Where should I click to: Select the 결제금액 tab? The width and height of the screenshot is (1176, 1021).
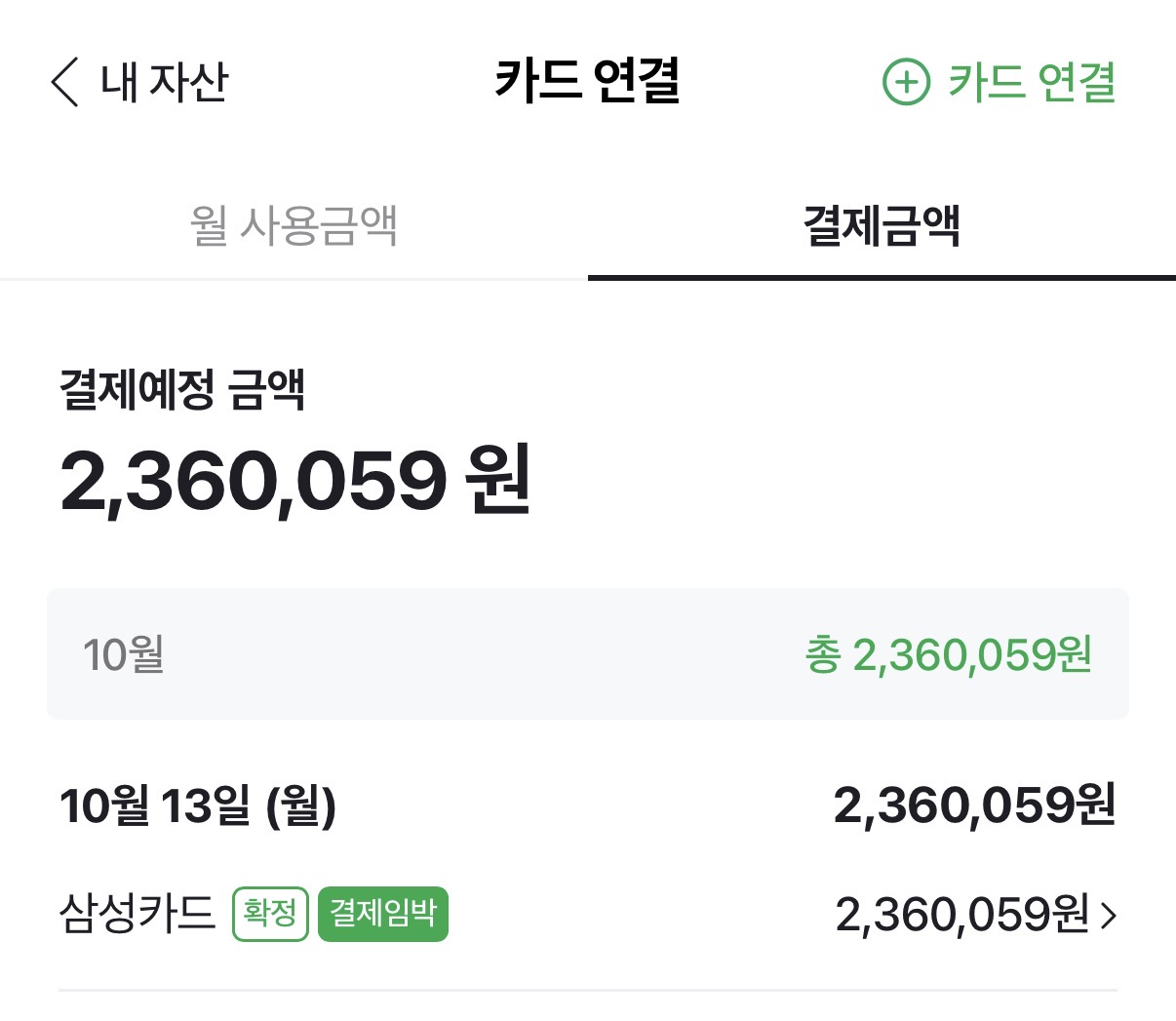882,225
